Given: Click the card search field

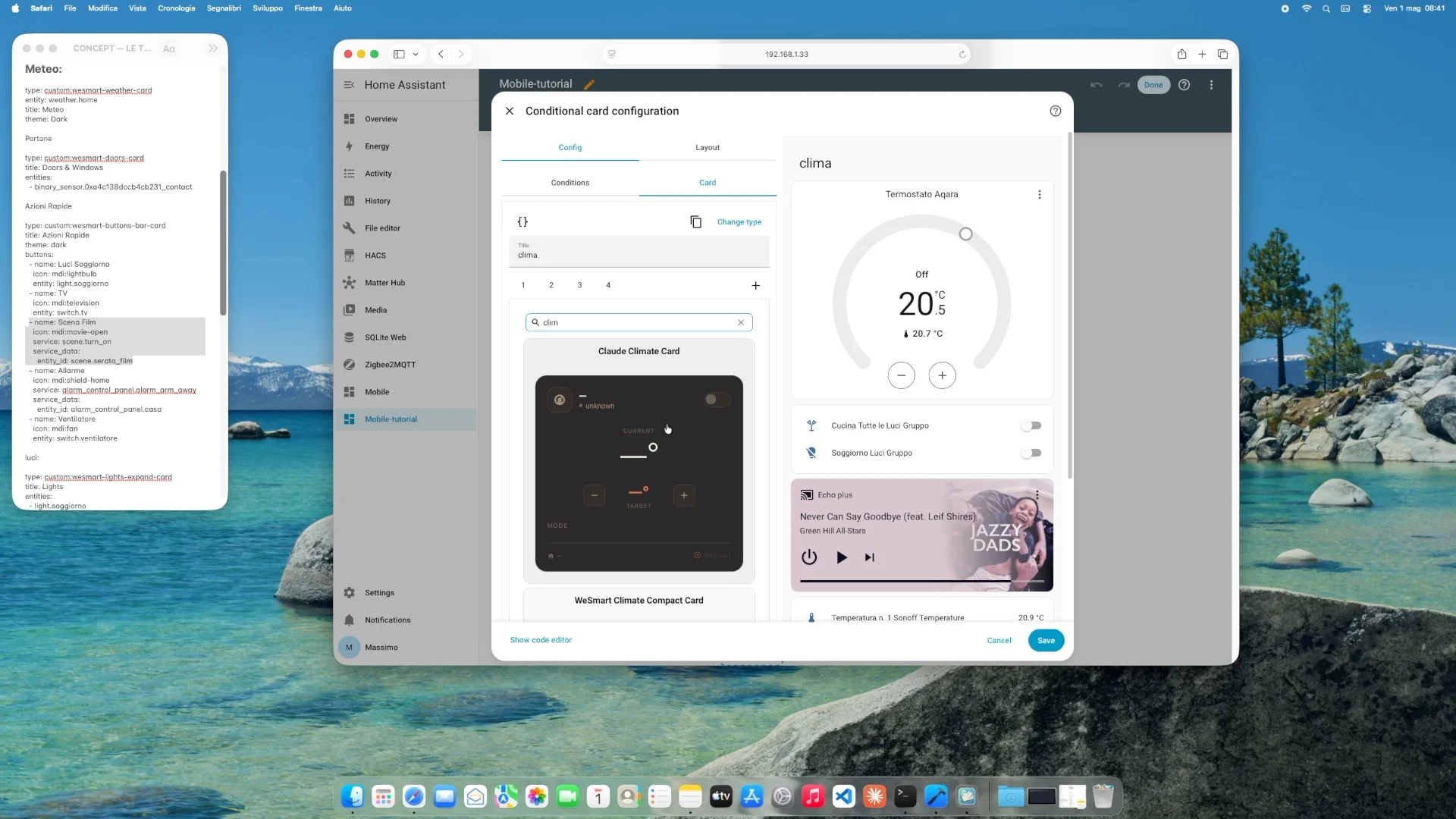Looking at the screenshot, I should (639, 322).
